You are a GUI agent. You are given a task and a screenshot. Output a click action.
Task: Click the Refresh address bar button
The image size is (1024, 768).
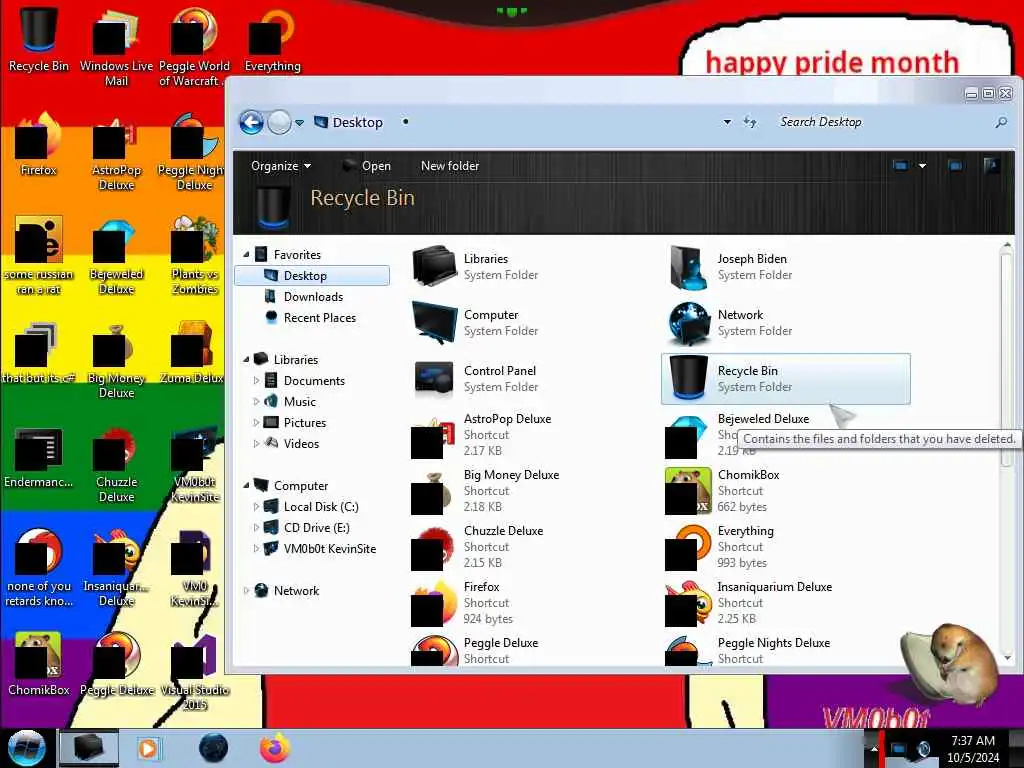(750, 122)
